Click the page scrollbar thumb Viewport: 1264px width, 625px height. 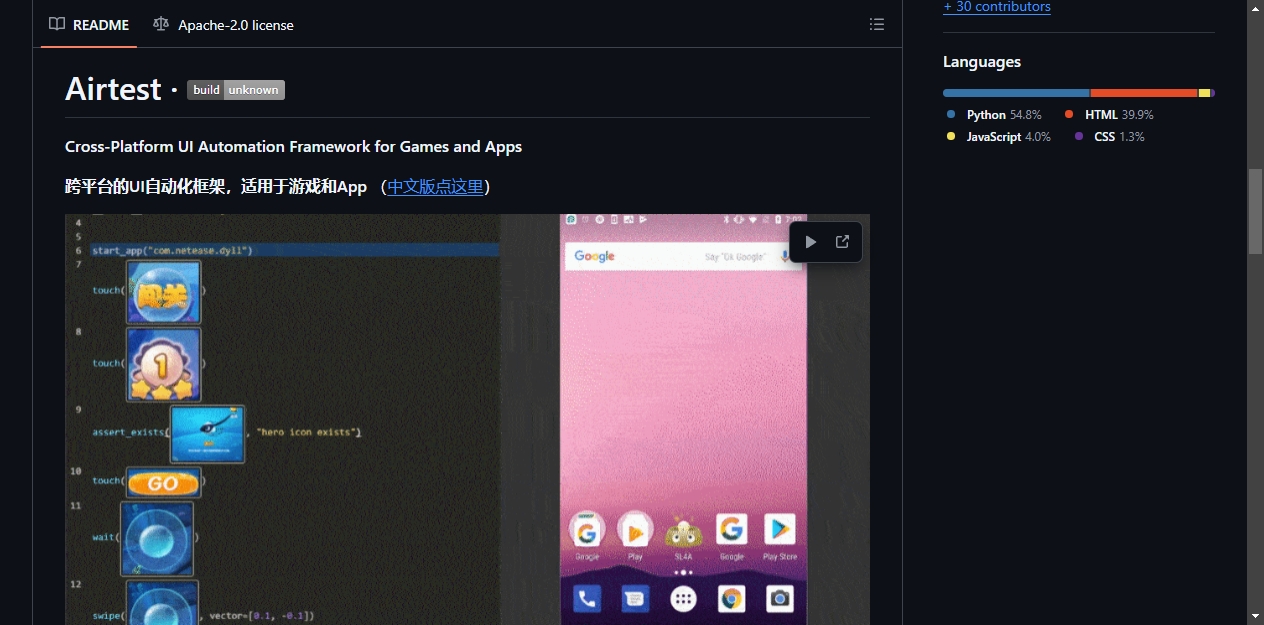(1255, 211)
